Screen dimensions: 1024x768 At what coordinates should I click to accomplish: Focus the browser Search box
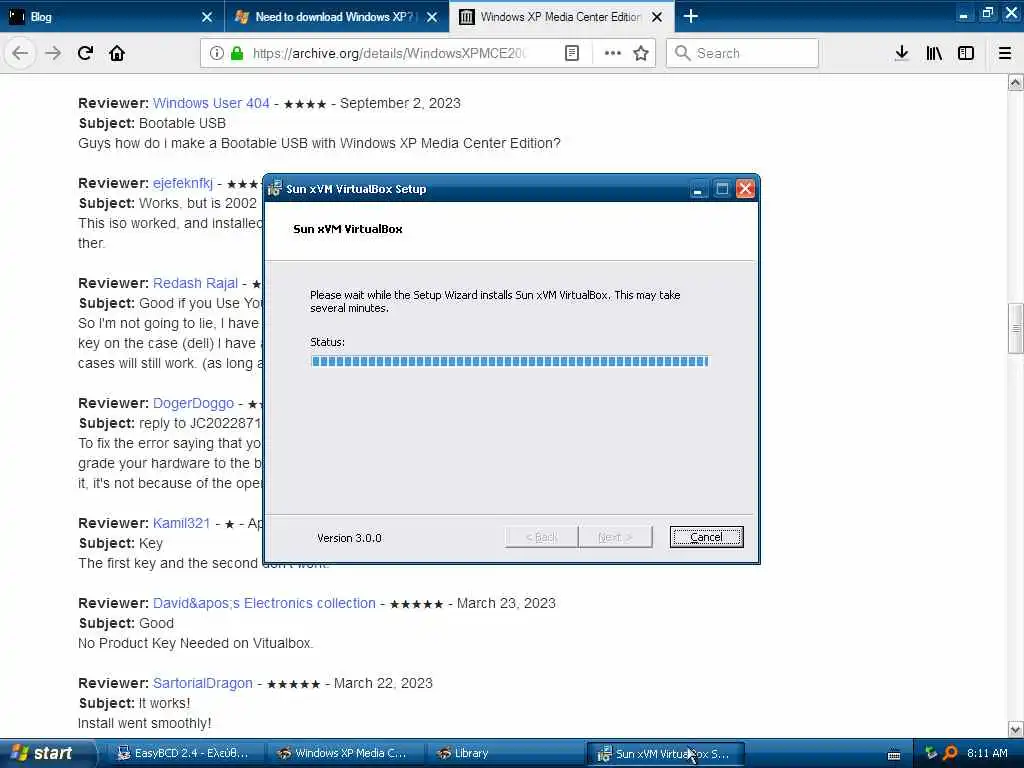pos(742,53)
